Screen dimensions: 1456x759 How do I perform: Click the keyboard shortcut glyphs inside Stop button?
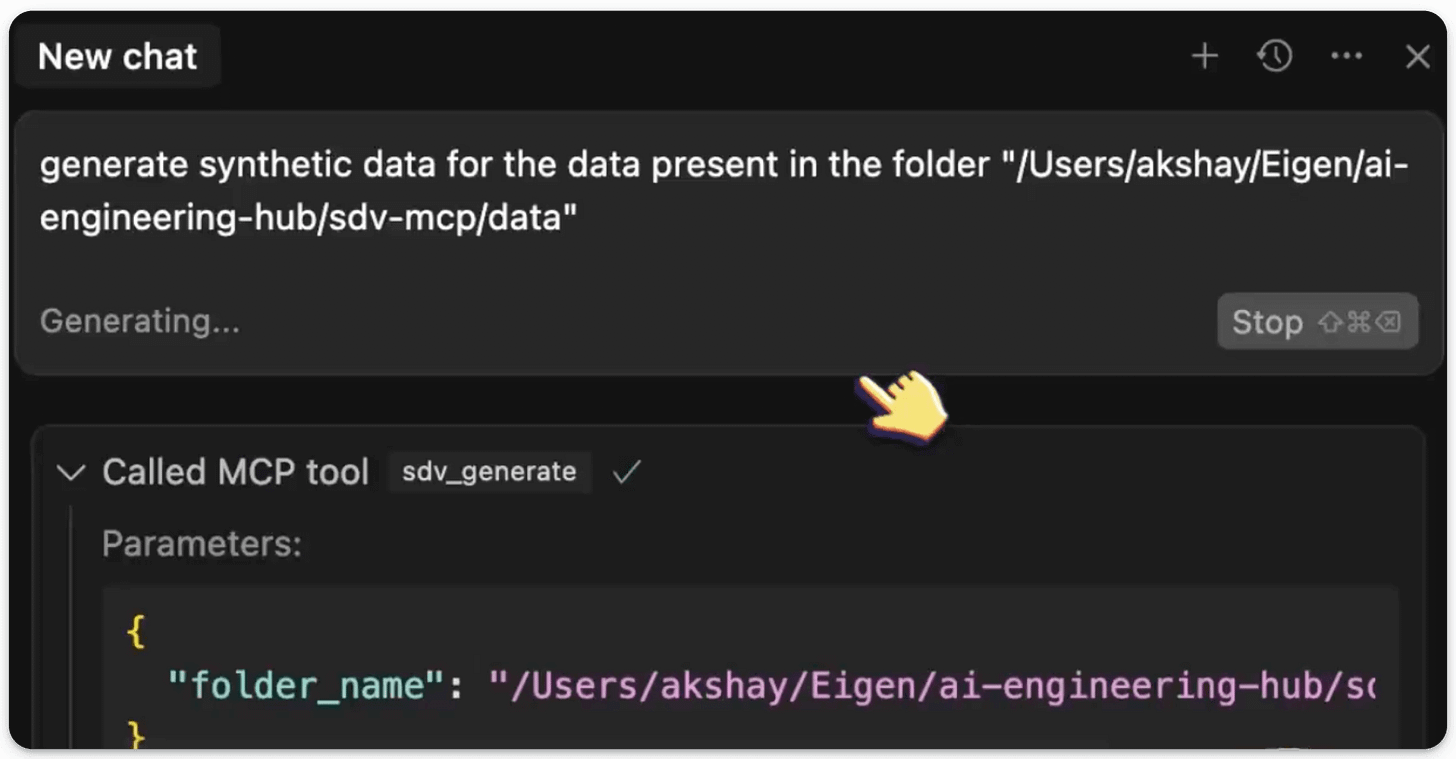click(1360, 322)
